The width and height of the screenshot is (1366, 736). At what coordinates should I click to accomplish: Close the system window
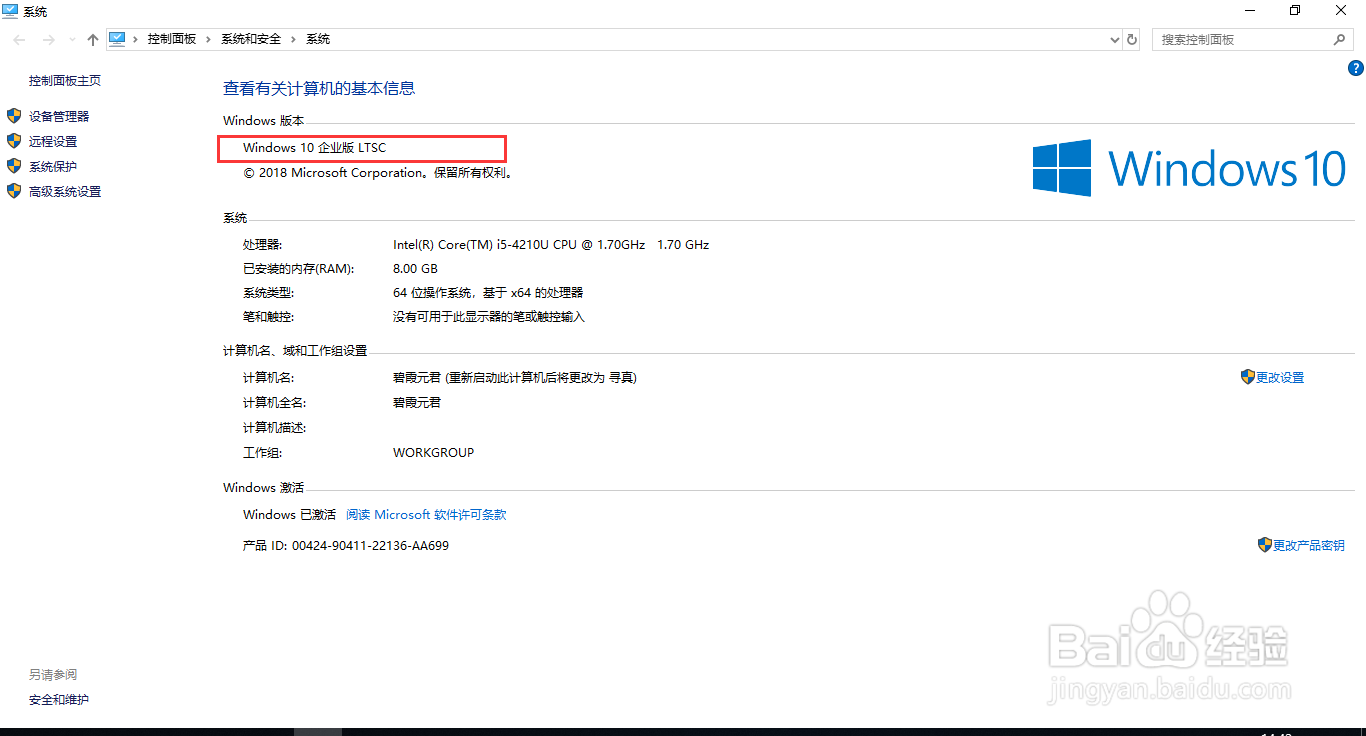coord(1341,11)
